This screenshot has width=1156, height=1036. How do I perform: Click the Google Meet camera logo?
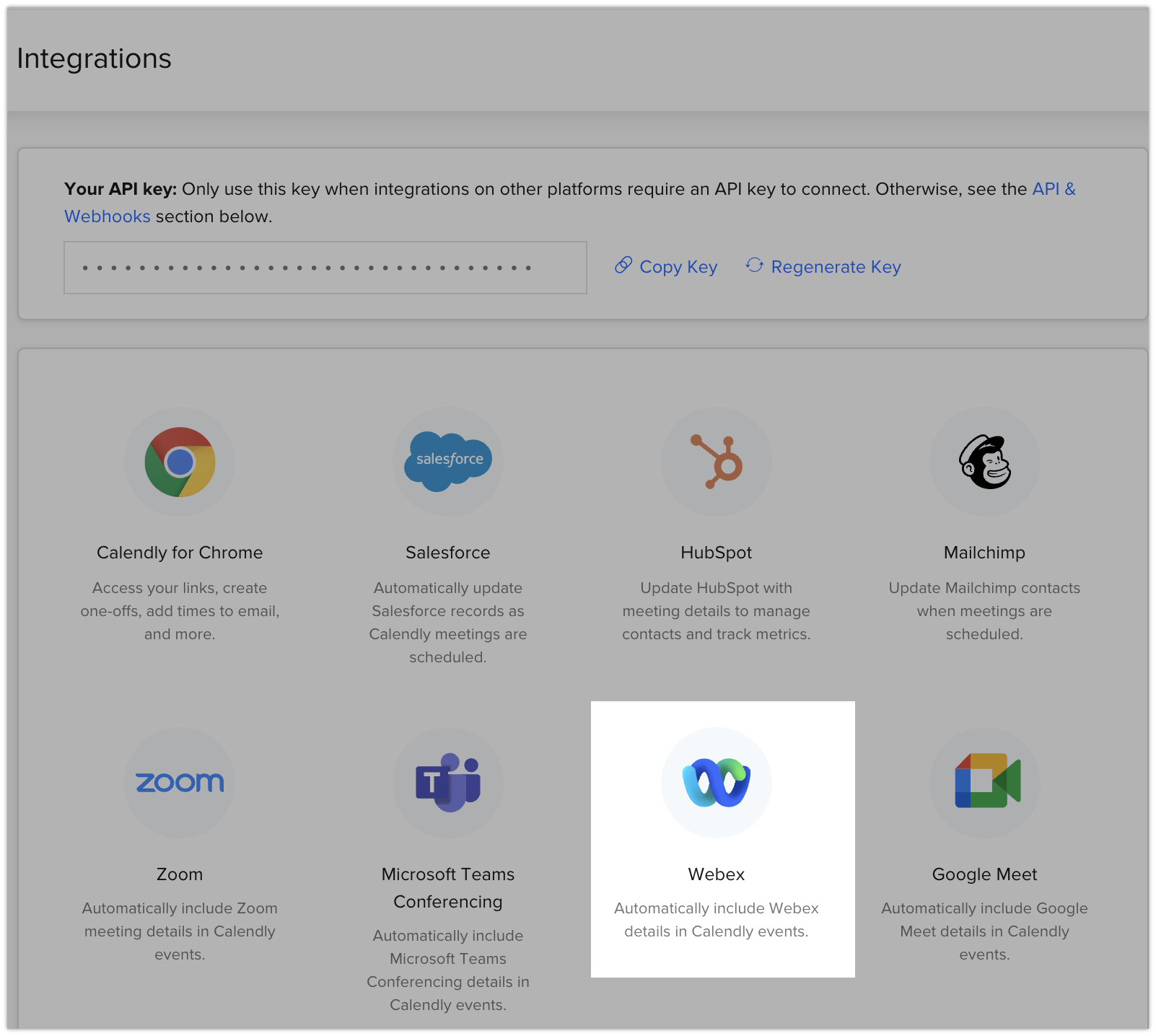tap(987, 781)
